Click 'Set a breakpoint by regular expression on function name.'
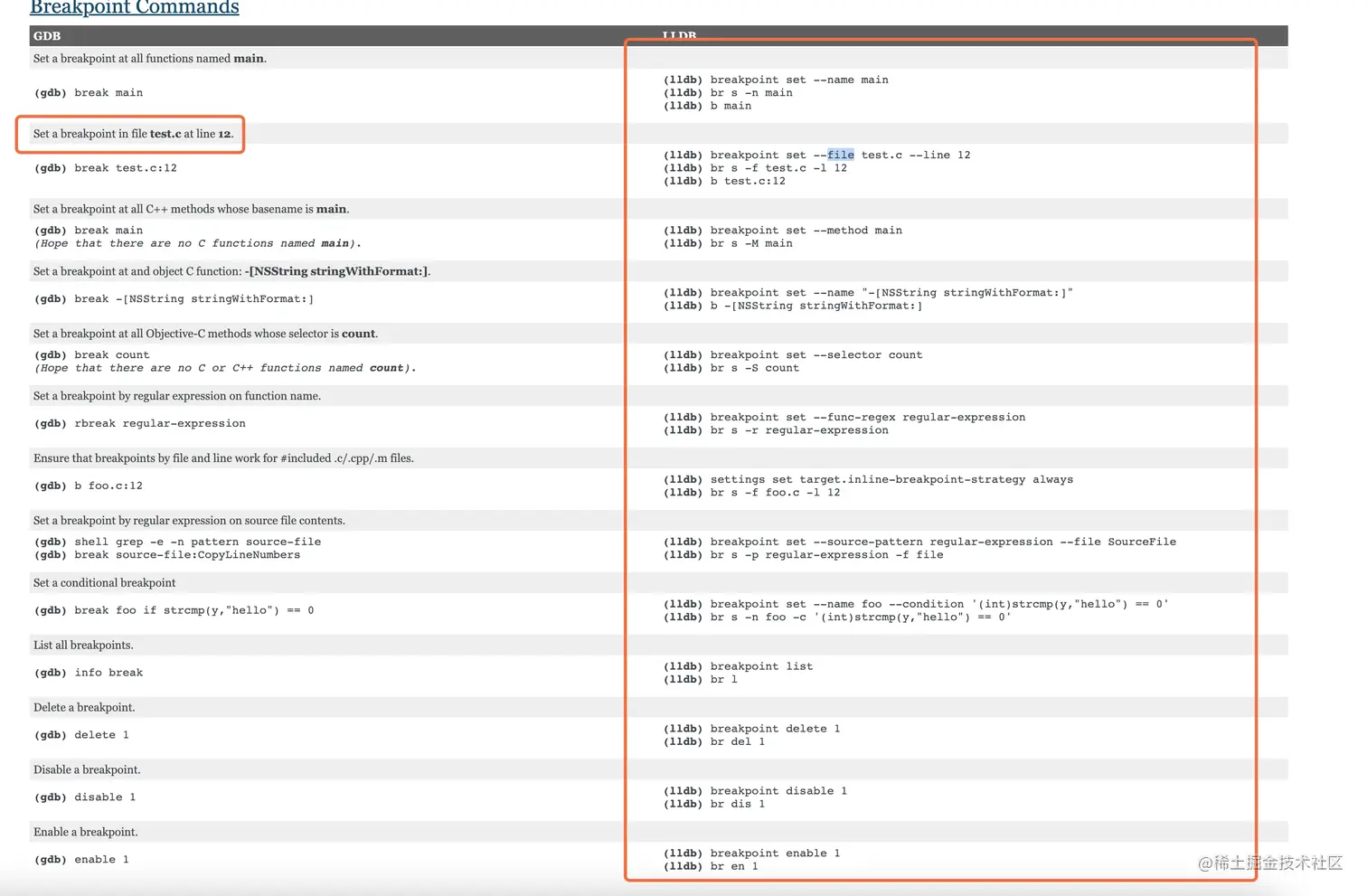The image size is (1367, 896). pos(177,396)
